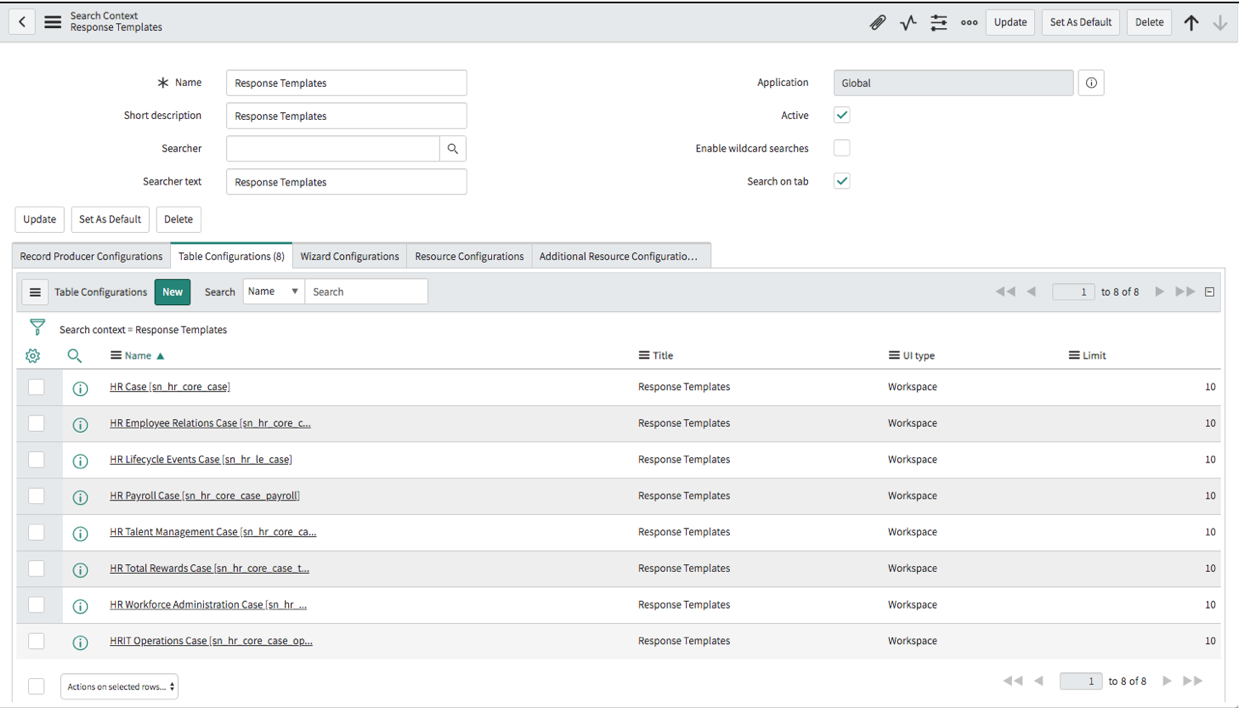Click Update button in the header
The height and width of the screenshot is (708, 1239).
[x=1010, y=22]
